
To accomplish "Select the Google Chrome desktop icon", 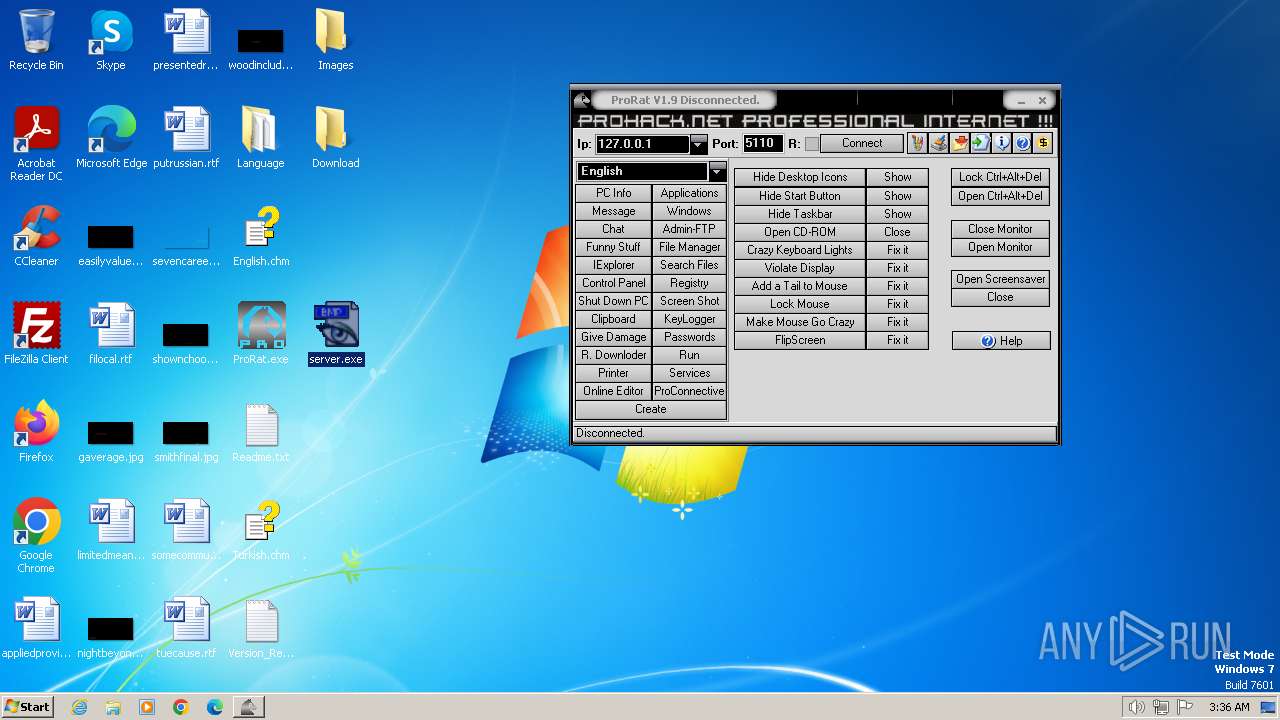I will click(36, 536).
